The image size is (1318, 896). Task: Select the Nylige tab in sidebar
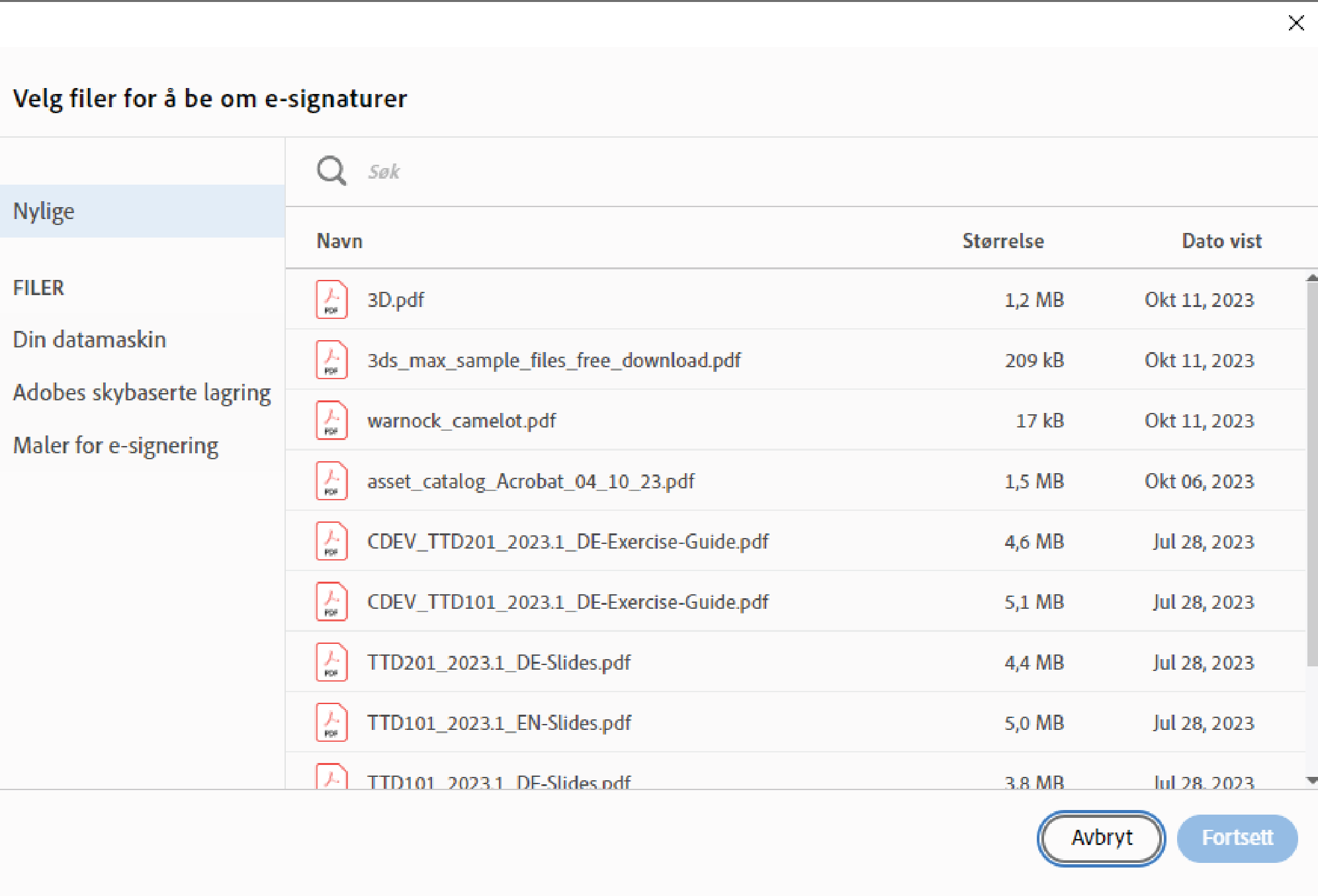click(44, 211)
